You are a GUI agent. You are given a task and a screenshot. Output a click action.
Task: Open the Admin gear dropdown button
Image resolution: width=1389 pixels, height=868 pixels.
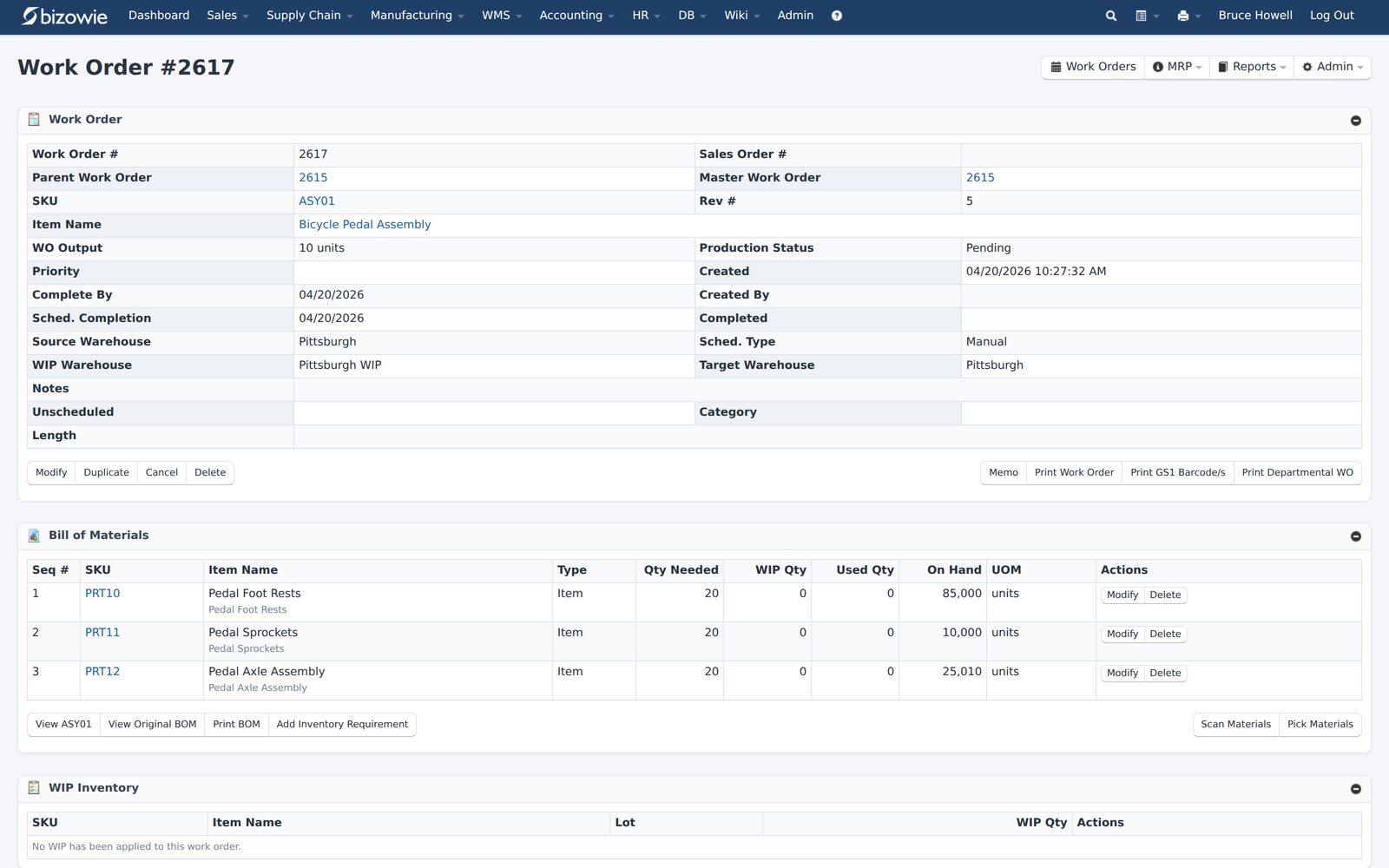point(1332,67)
